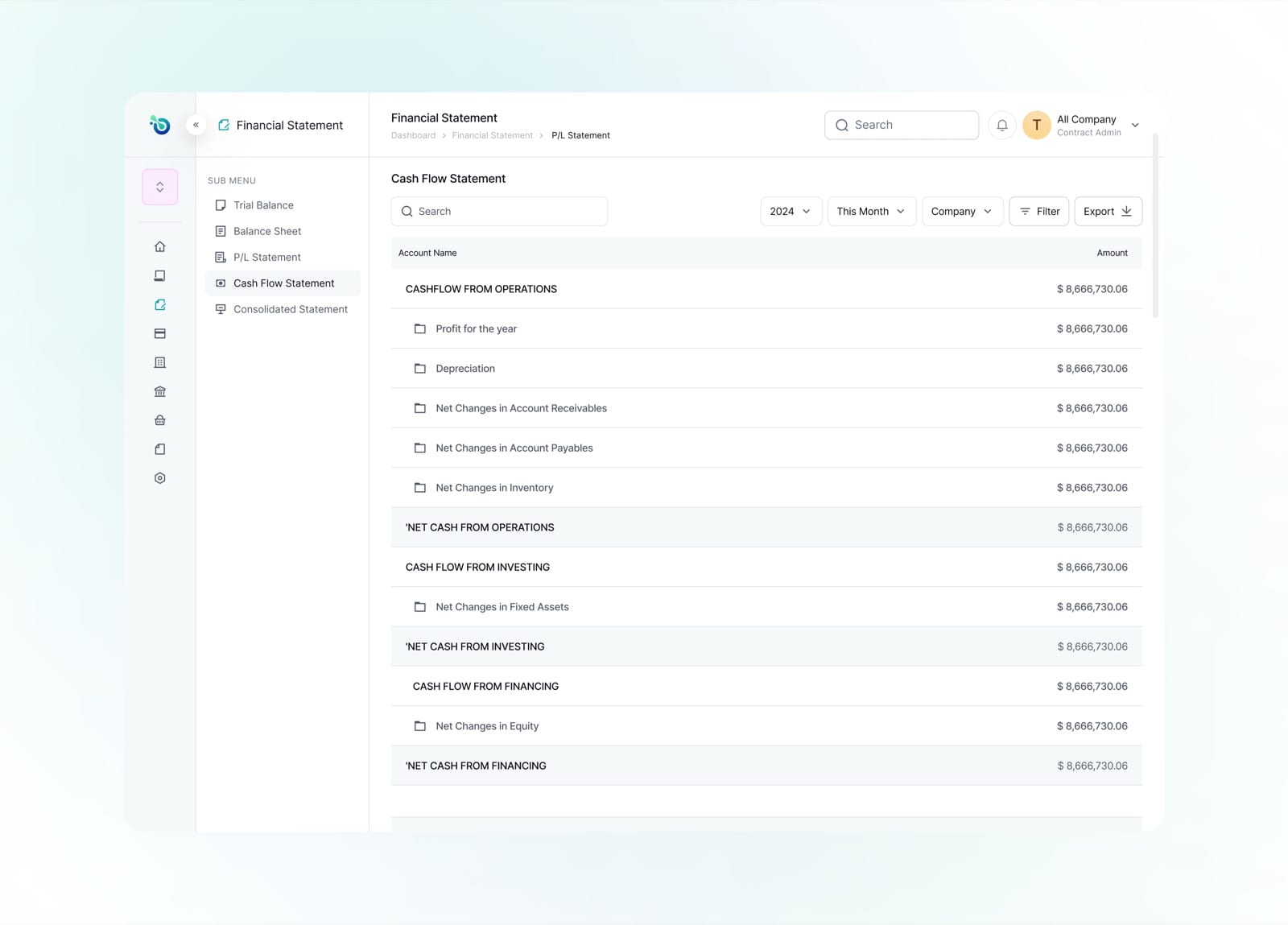This screenshot has width=1288, height=925.
Task: Open Trial Balance in sub menu
Action: [x=282, y=205]
